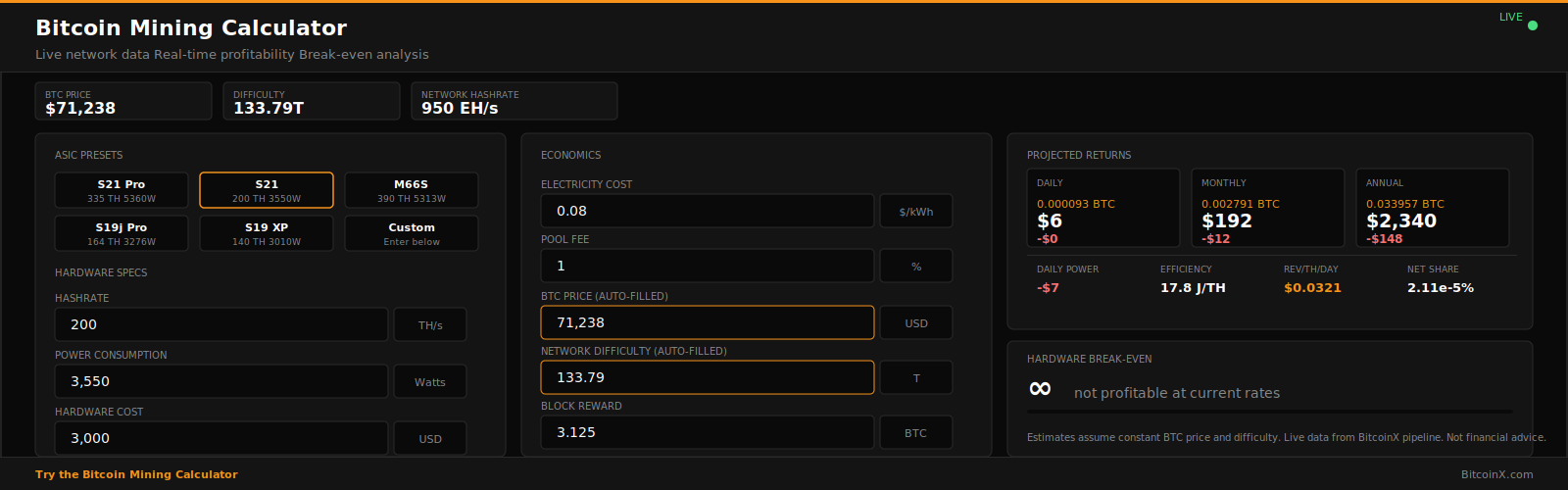This screenshot has height=490, width=1568.
Task: Change the Electricity Cost value
Action: click(707, 211)
